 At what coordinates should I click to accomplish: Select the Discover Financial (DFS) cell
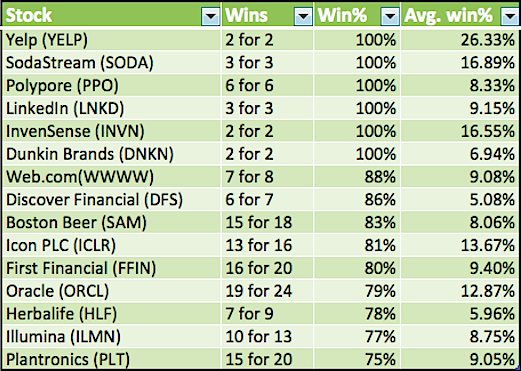coord(111,200)
